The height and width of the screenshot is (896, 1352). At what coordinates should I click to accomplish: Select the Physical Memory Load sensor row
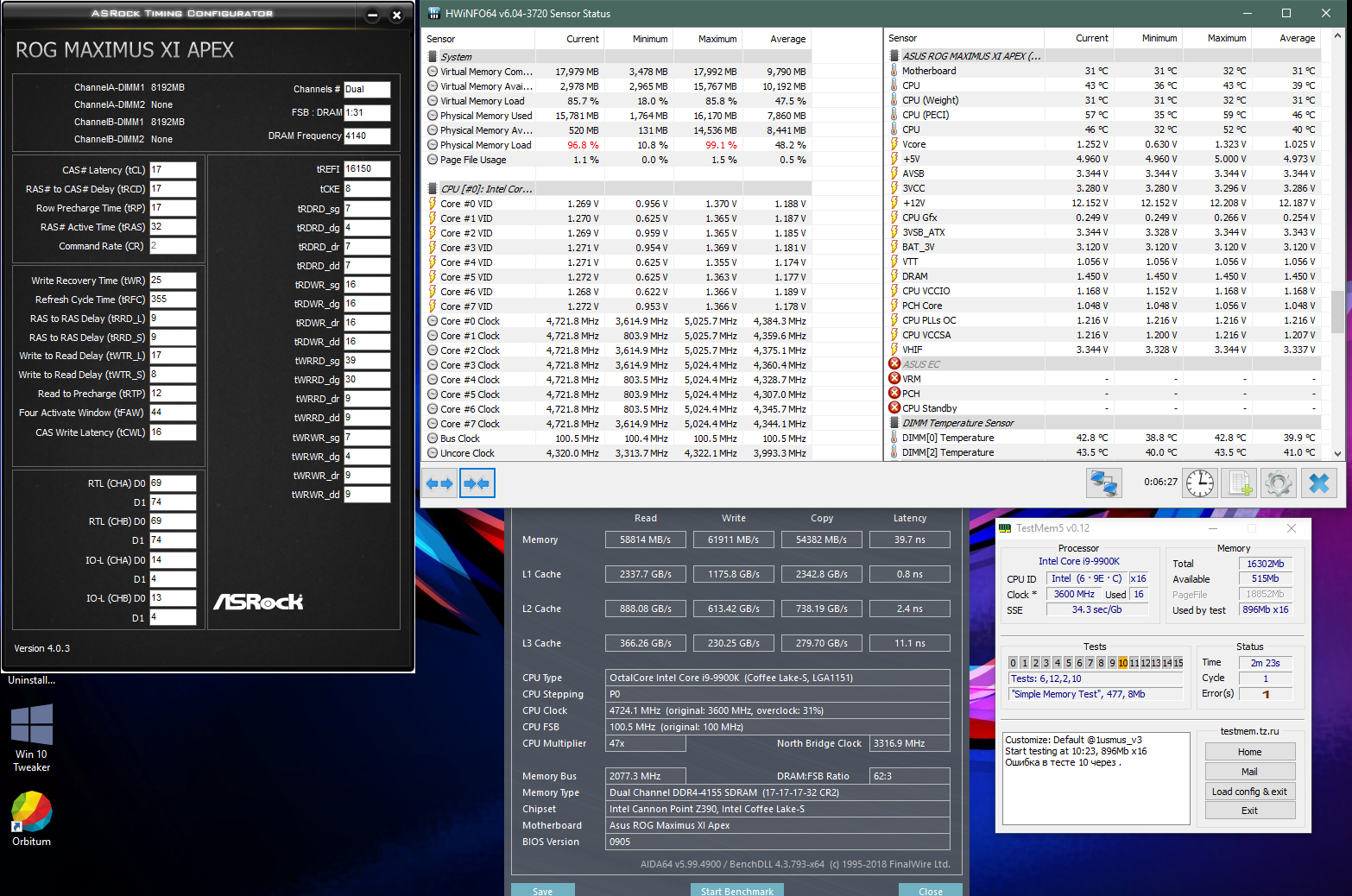(x=618, y=145)
